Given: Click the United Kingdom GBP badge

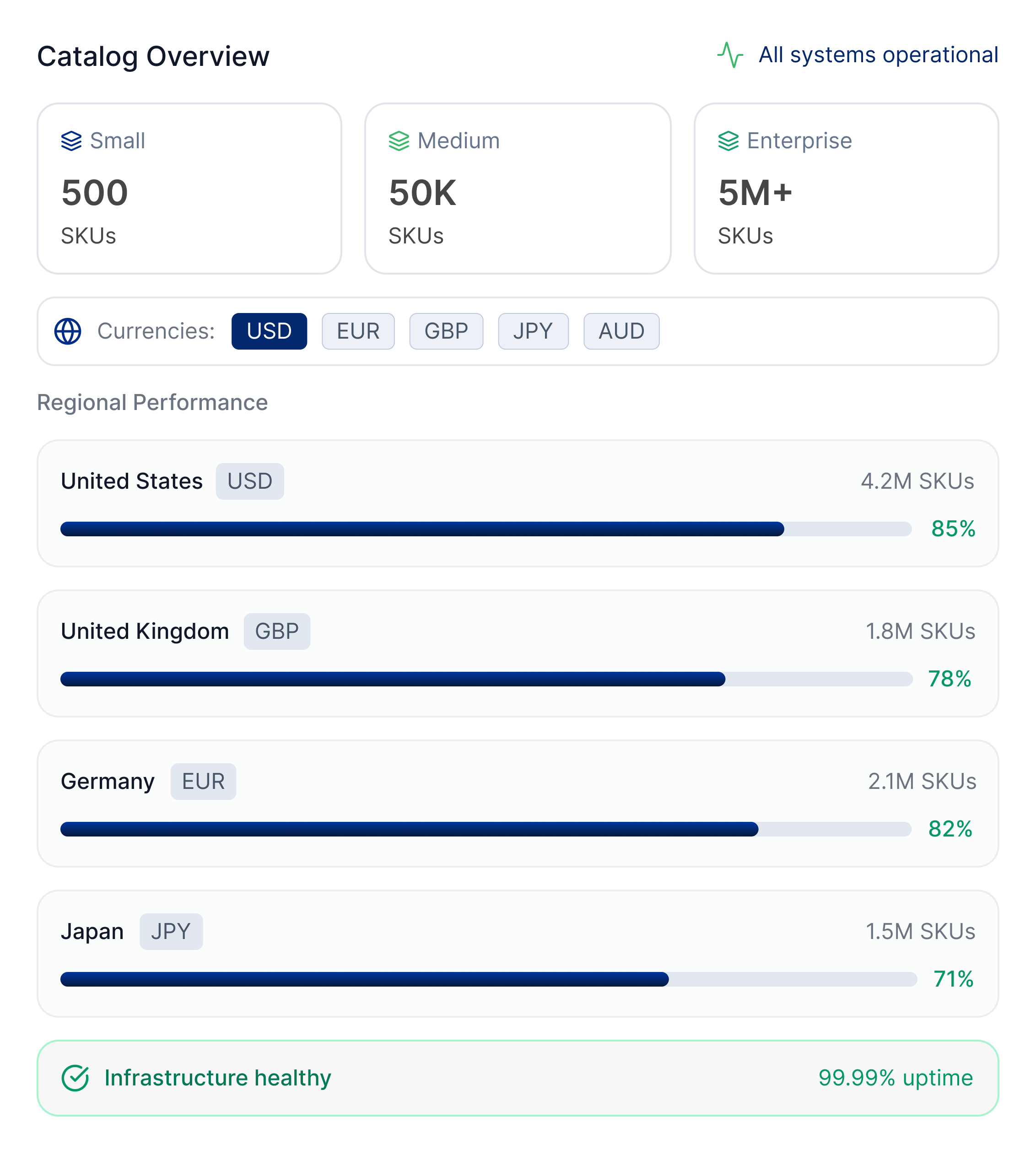Looking at the screenshot, I should coord(277,631).
